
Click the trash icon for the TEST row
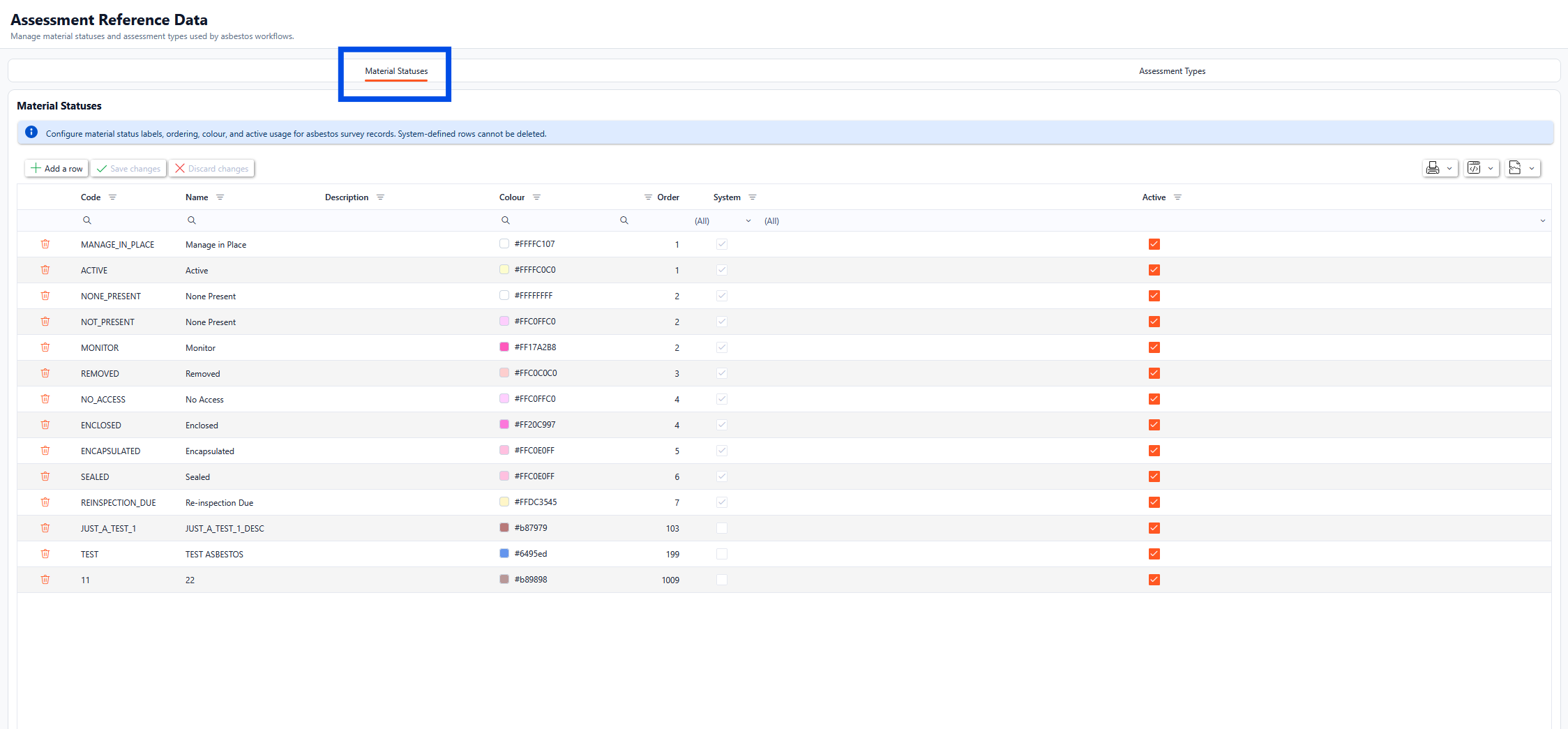45,554
